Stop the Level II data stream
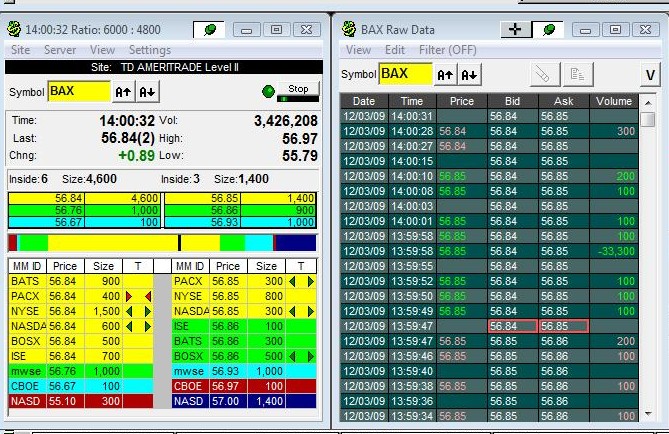The width and height of the screenshot is (669, 434). pos(298,89)
